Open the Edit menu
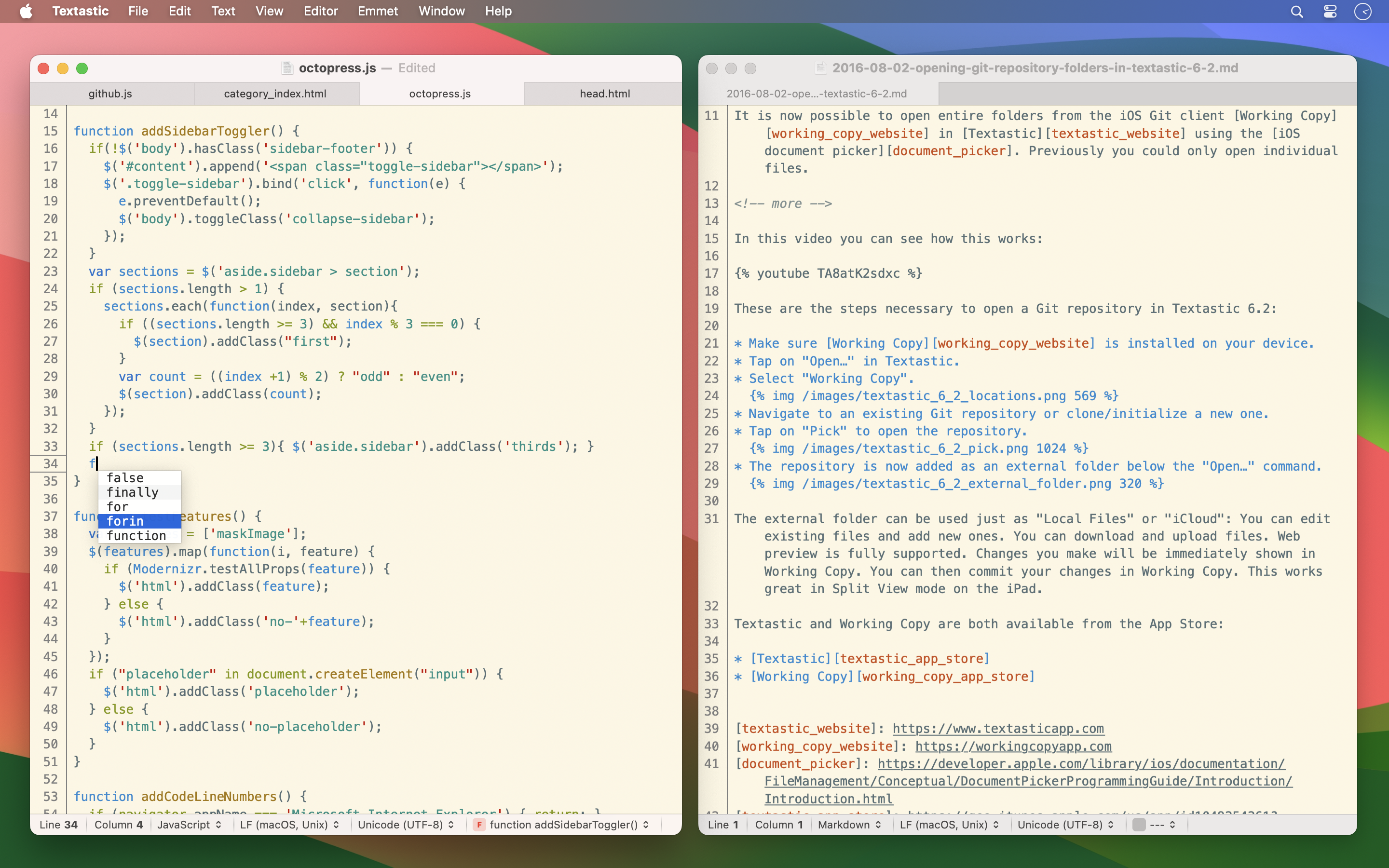1389x868 pixels. (179, 11)
